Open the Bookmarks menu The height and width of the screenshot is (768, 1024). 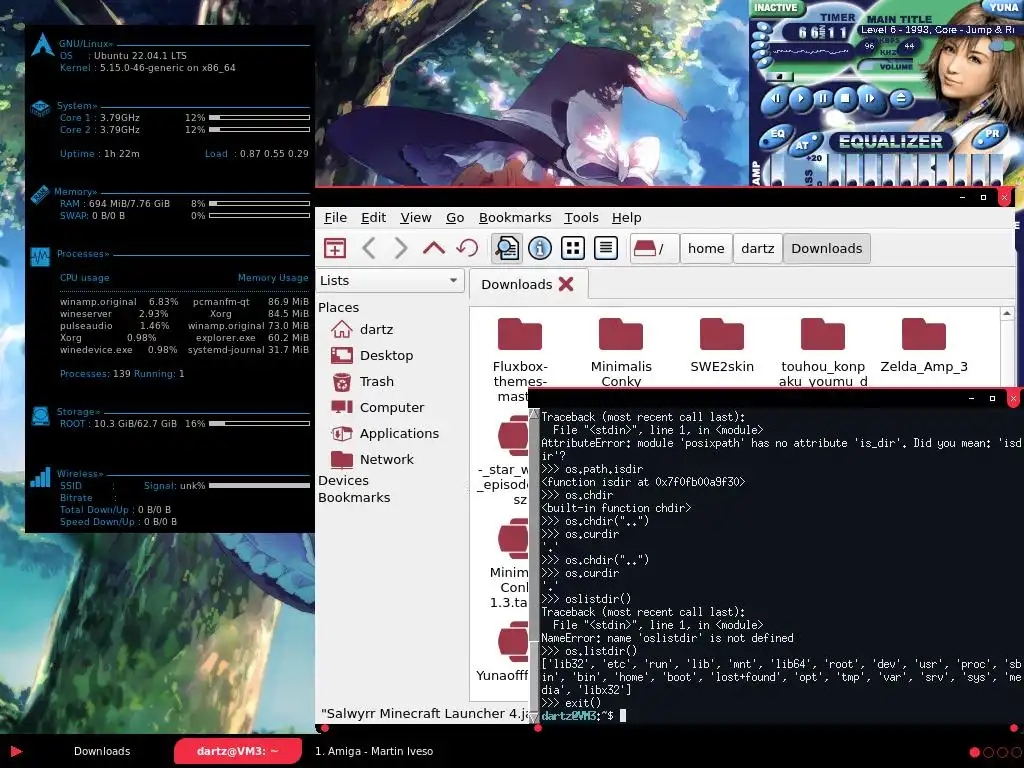click(x=515, y=217)
